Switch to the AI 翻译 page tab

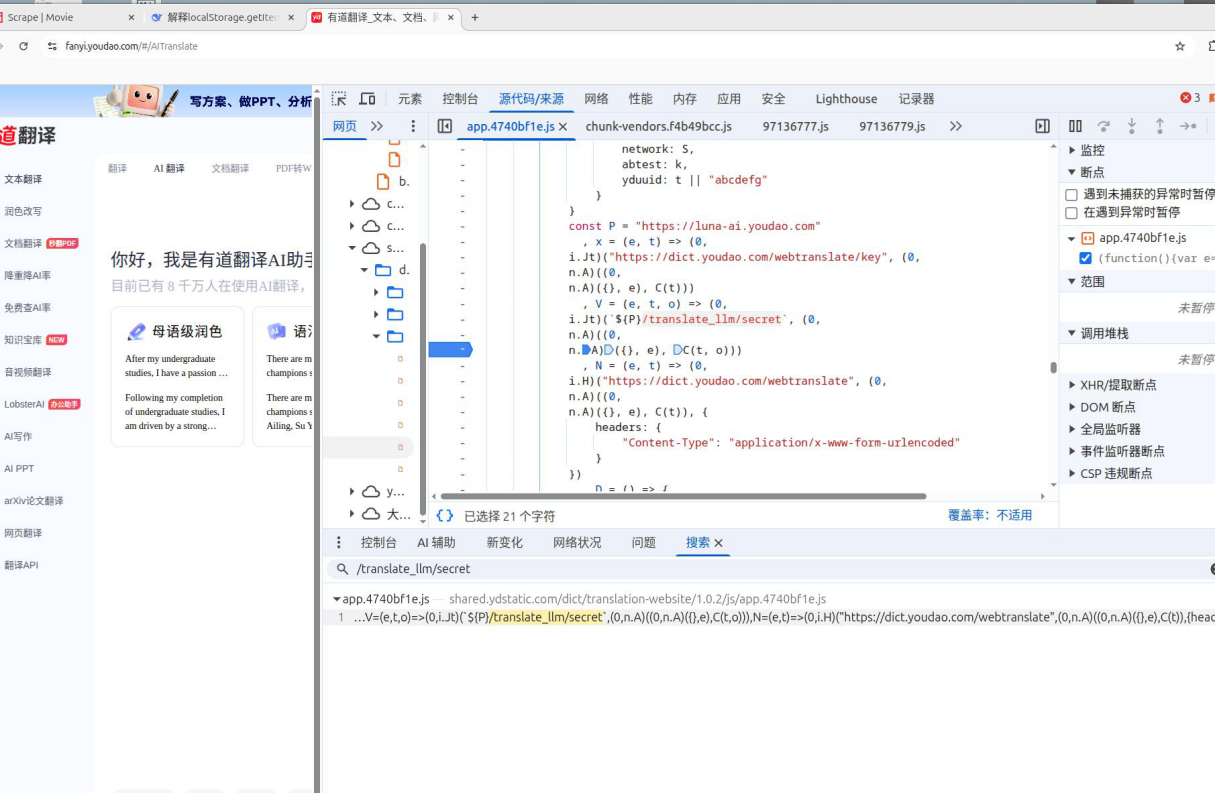point(169,168)
